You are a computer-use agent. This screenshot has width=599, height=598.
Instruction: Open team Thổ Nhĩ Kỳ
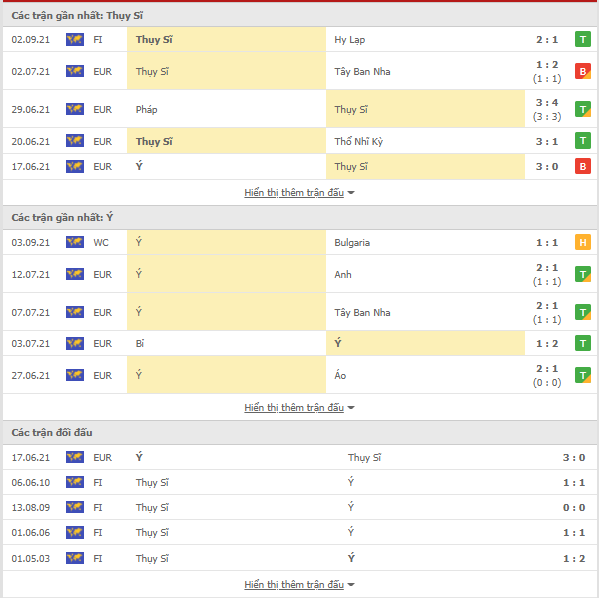tap(358, 141)
